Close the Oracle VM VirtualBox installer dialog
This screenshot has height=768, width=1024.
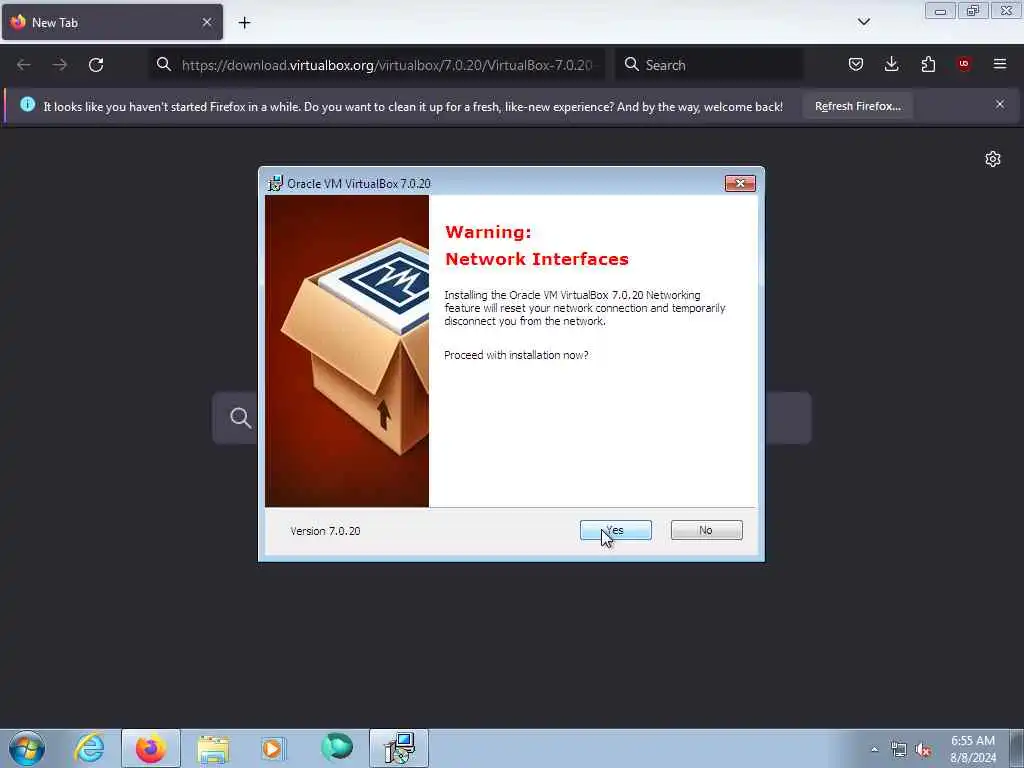click(x=740, y=184)
